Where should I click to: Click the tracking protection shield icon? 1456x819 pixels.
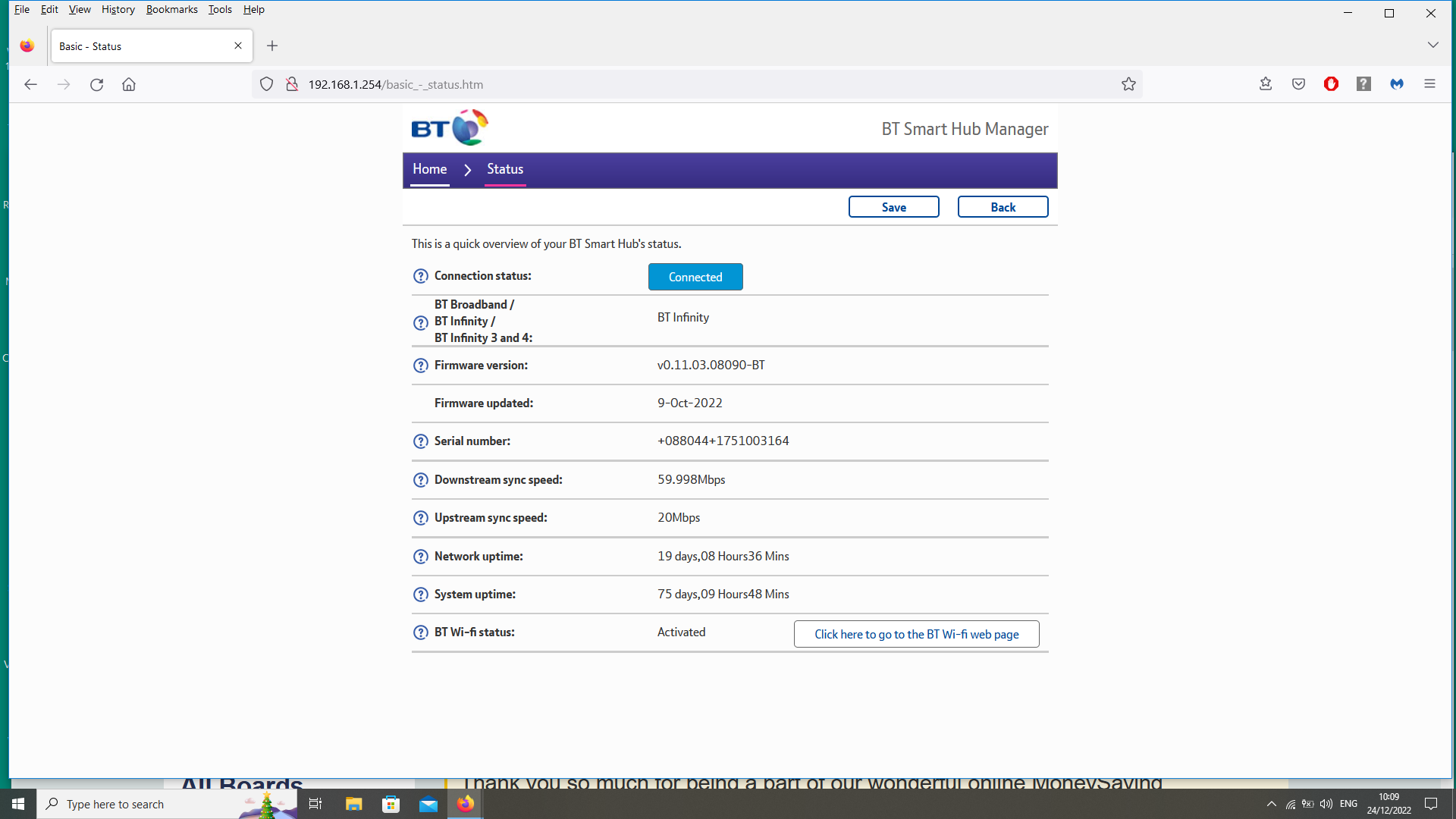click(x=266, y=84)
